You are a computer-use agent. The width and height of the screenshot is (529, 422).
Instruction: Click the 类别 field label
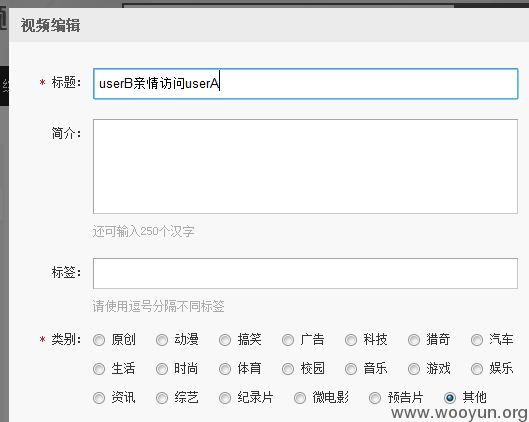[66, 339]
